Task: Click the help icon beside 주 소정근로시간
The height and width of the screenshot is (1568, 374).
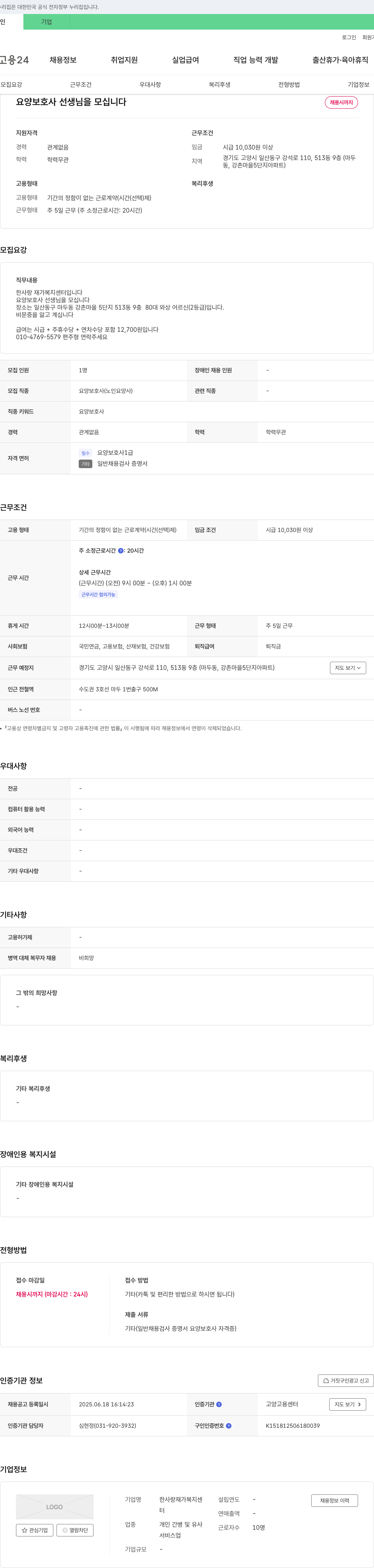Action: point(121,550)
